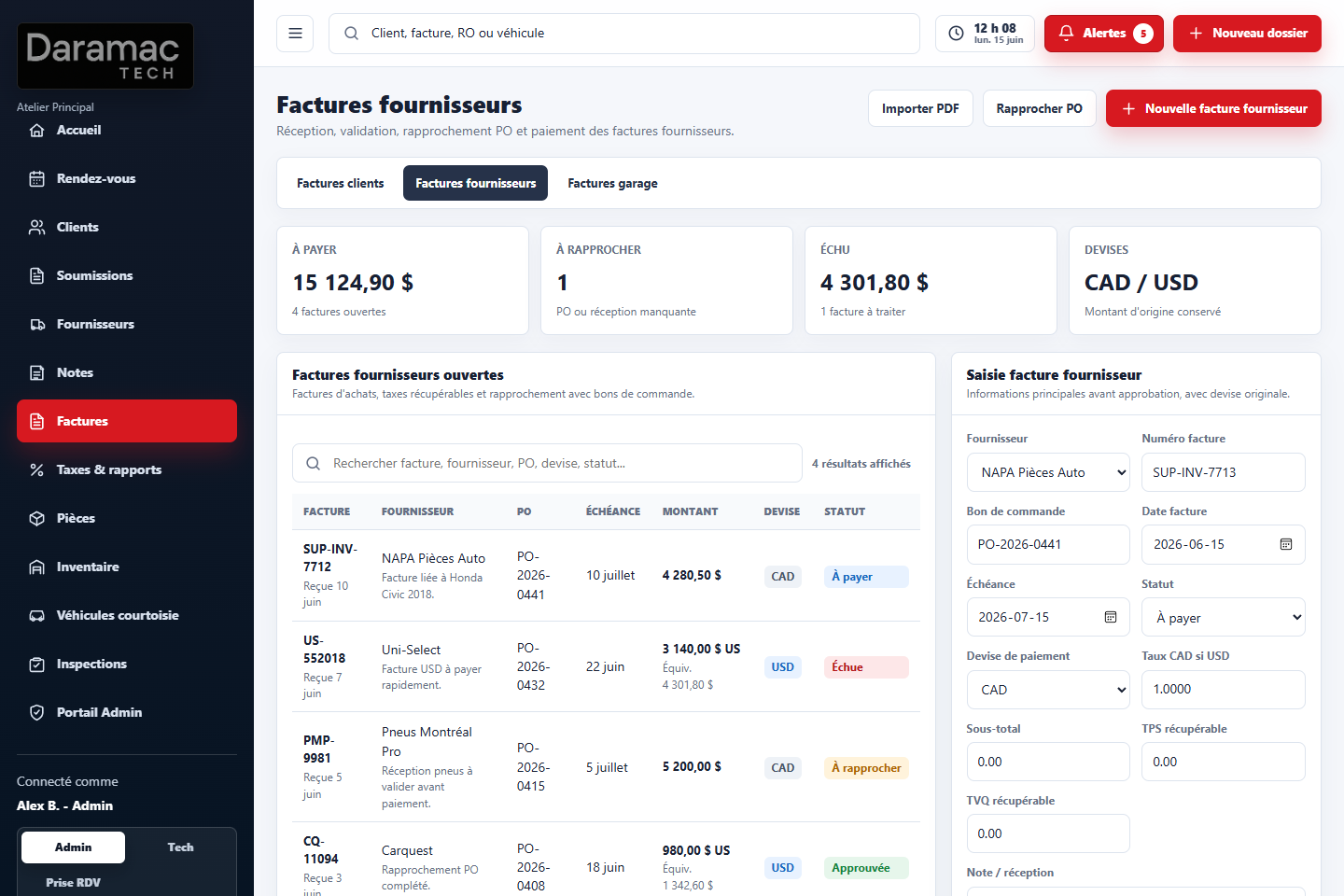Click the Échéance field 2026-07-15

click(1048, 617)
